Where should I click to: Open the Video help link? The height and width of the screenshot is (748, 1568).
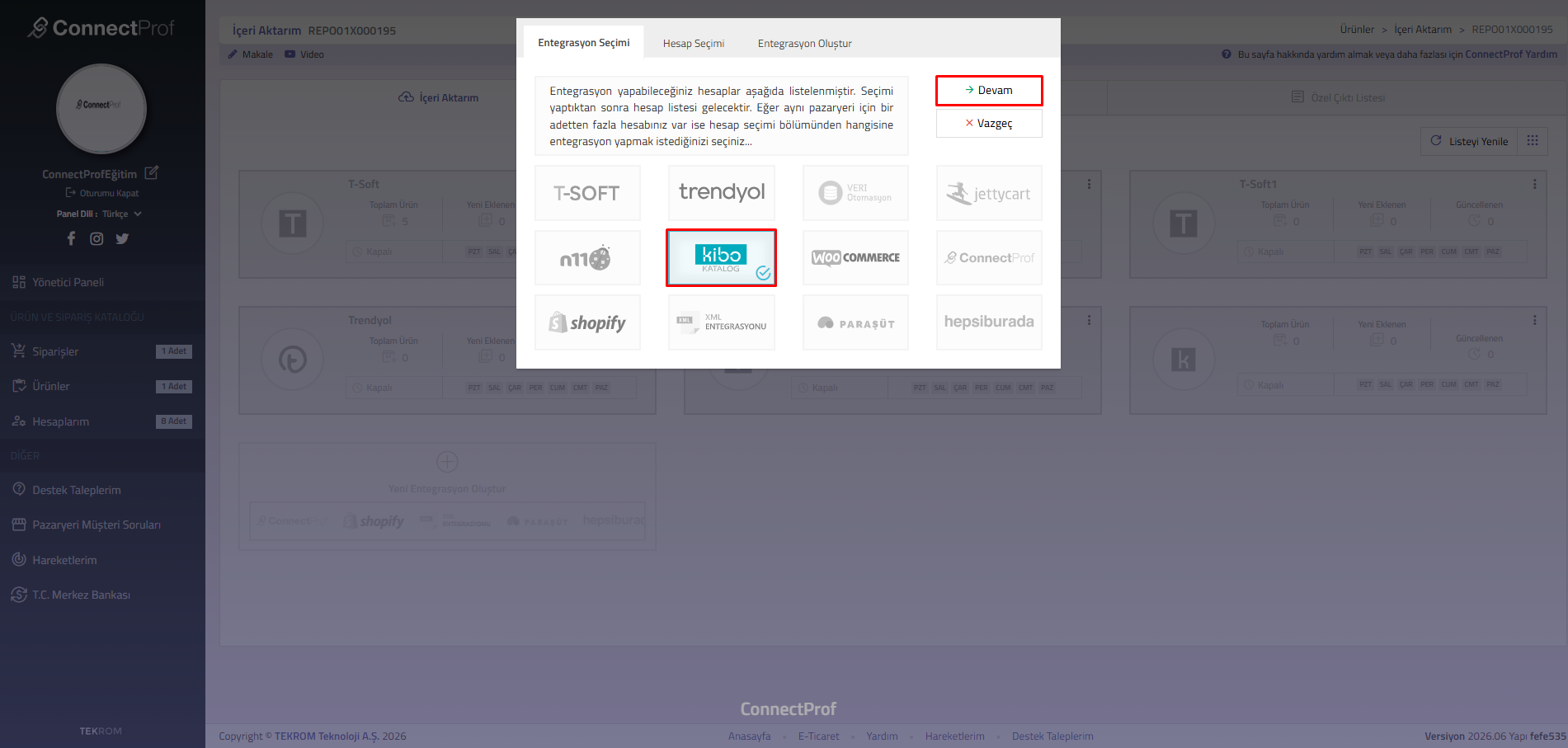coord(304,54)
